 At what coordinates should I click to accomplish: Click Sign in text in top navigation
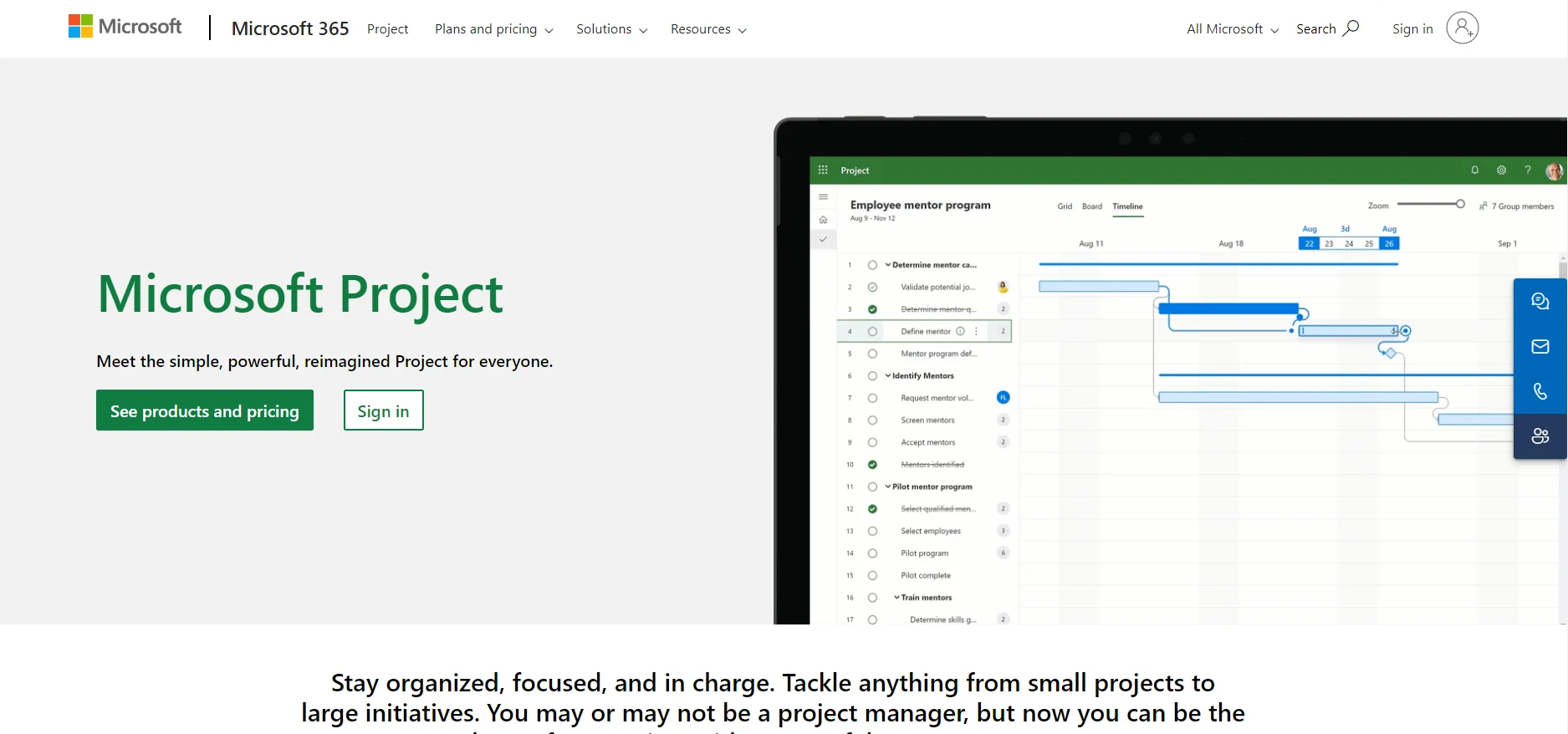pyautogui.click(x=1412, y=29)
